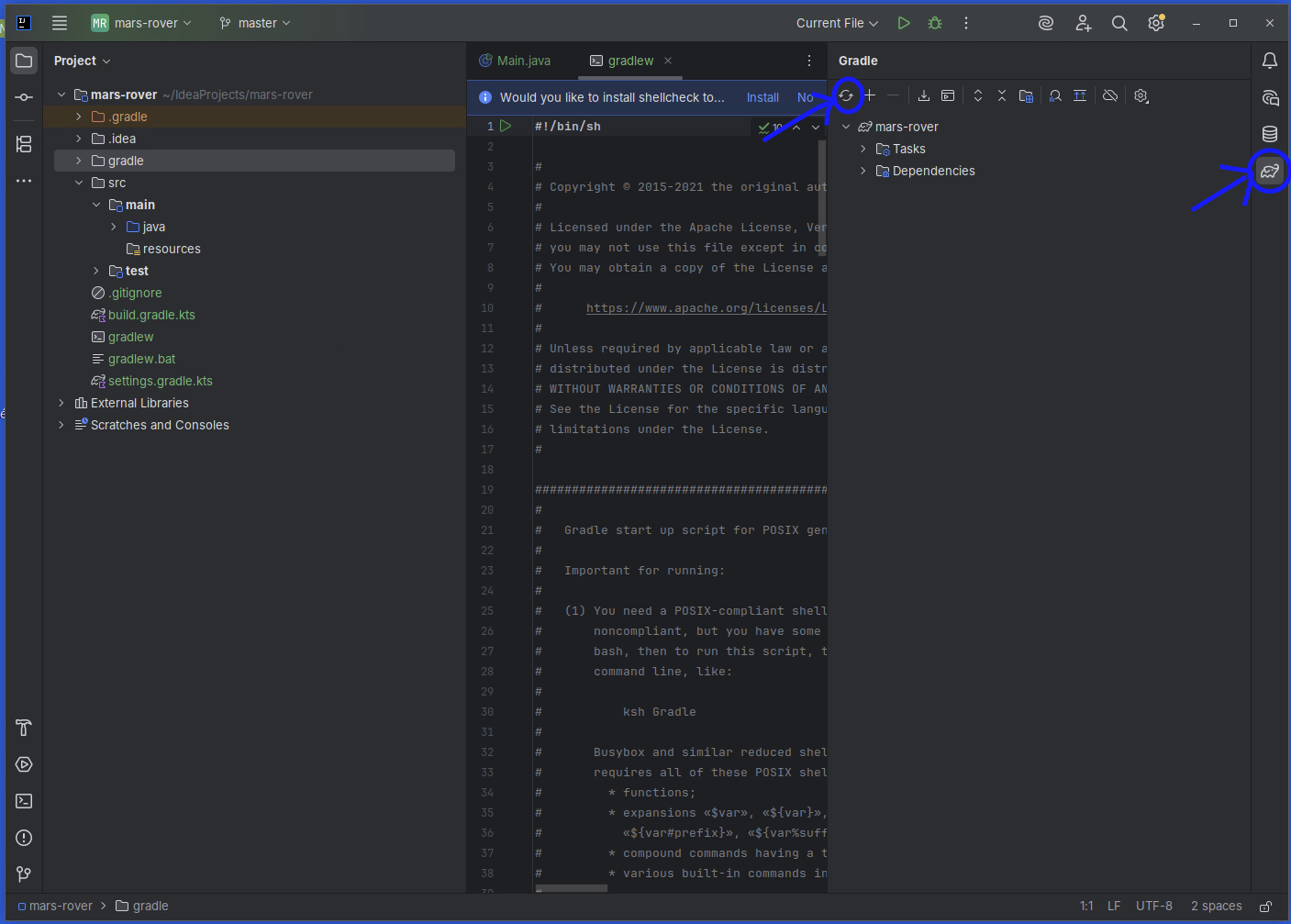Click the Run green play button

(904, 23)
